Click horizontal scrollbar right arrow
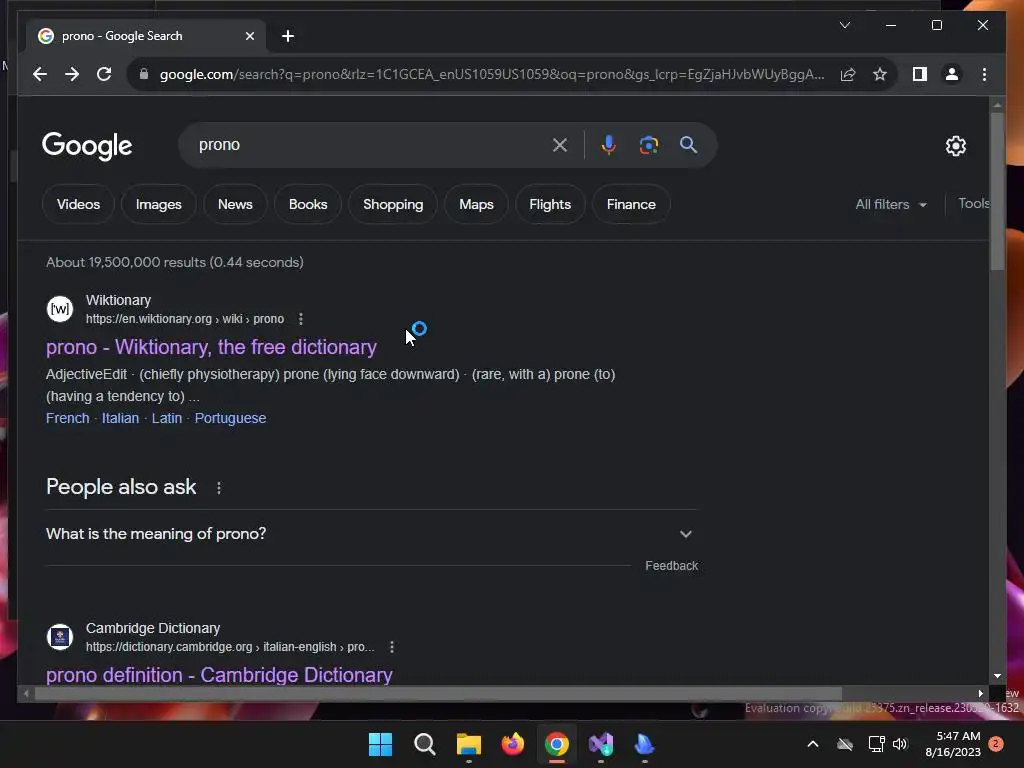Screen dimensions: 1024x768 click(980, 694)
